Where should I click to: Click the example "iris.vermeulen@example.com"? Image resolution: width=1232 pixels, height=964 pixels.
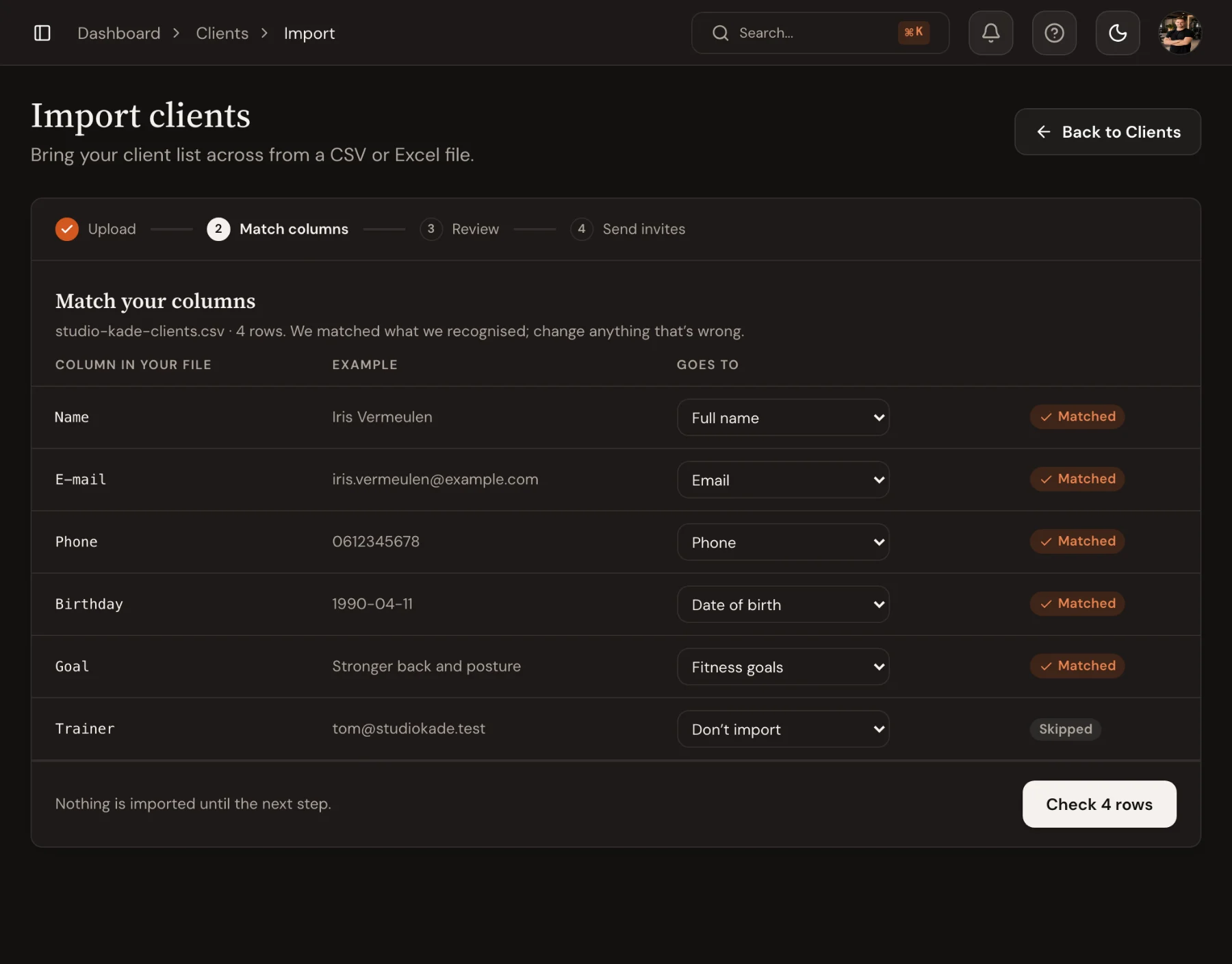435,479
